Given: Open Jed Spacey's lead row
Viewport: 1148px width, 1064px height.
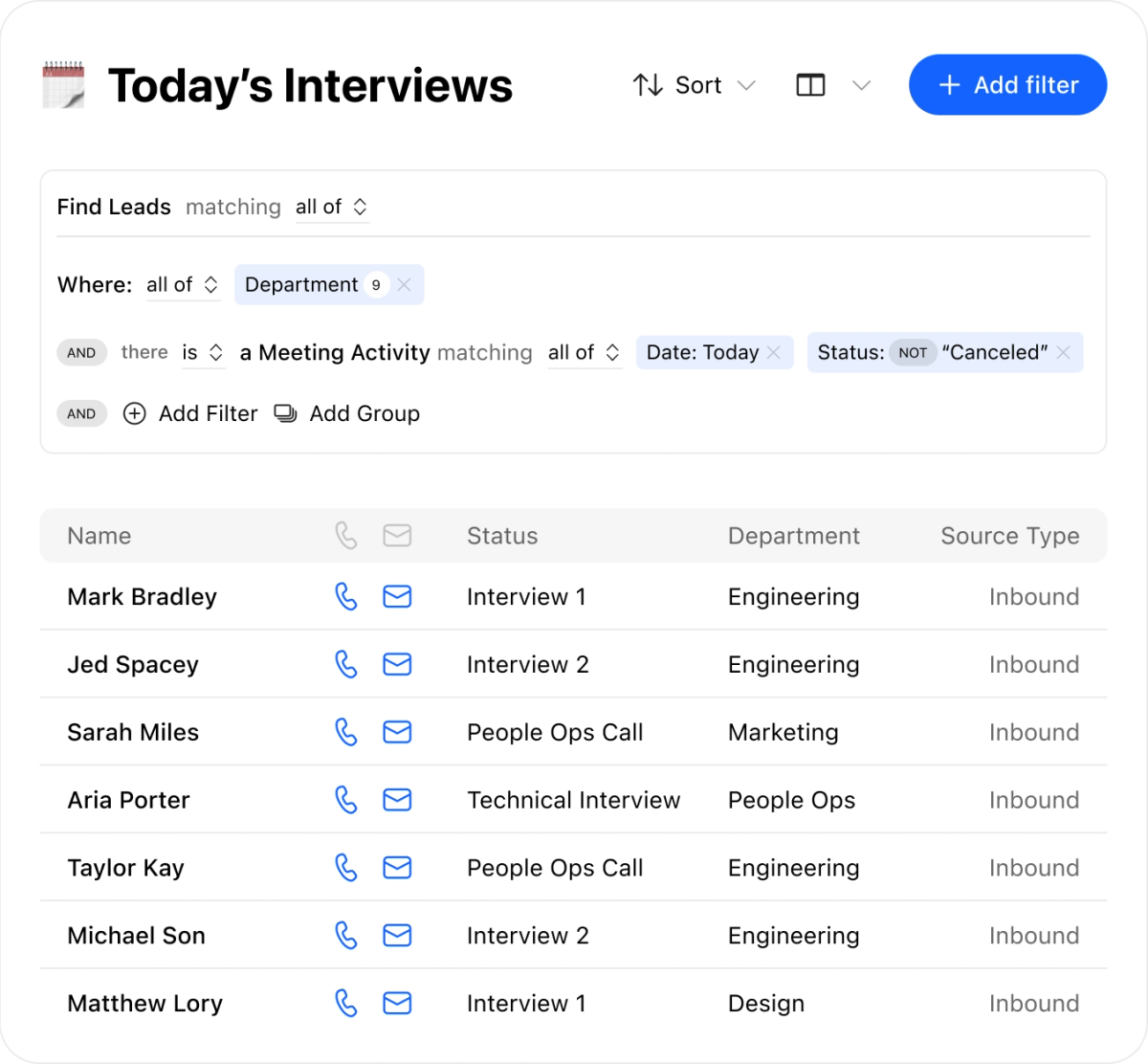Looking at the screenshot, I should [574, 664].
